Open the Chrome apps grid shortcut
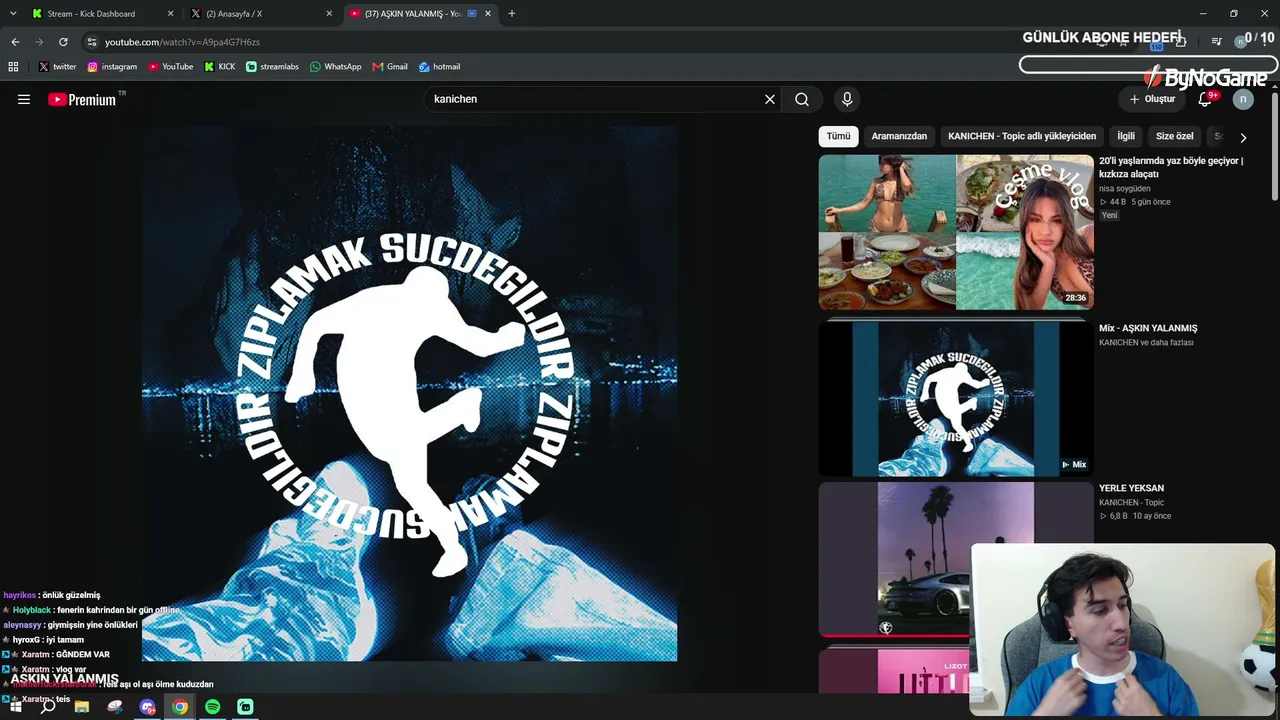The height and width of the screenshot is (720, 1280). coord(13,67)
